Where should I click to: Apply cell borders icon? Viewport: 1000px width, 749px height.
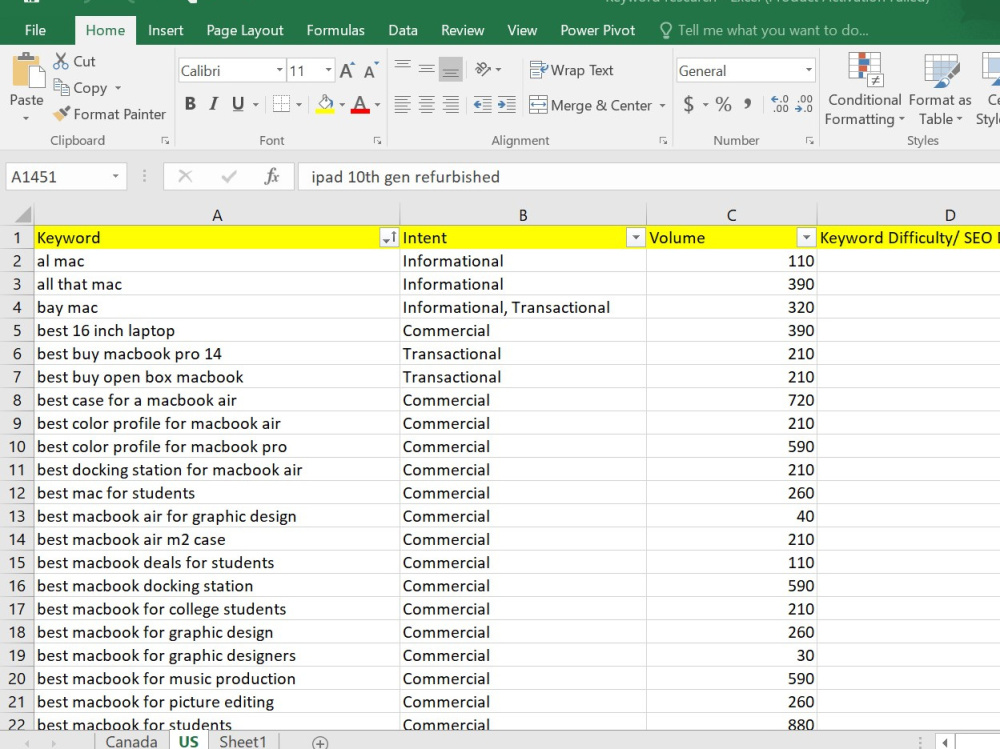tap(281, 103)
